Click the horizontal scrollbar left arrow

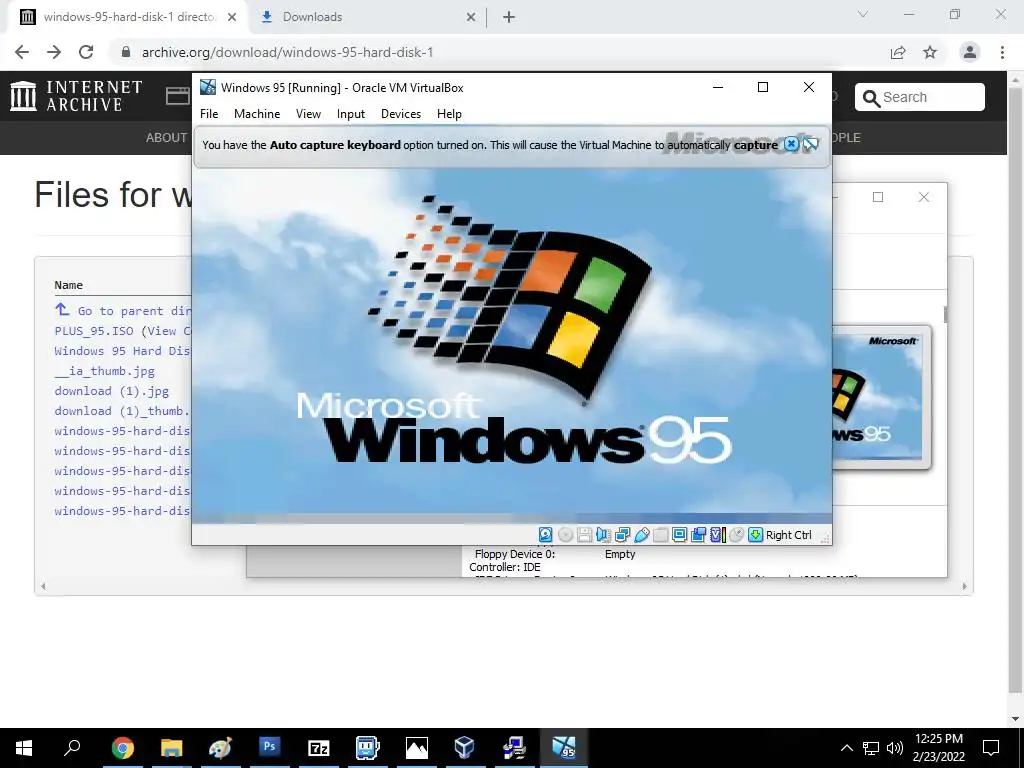pos(43,586)
